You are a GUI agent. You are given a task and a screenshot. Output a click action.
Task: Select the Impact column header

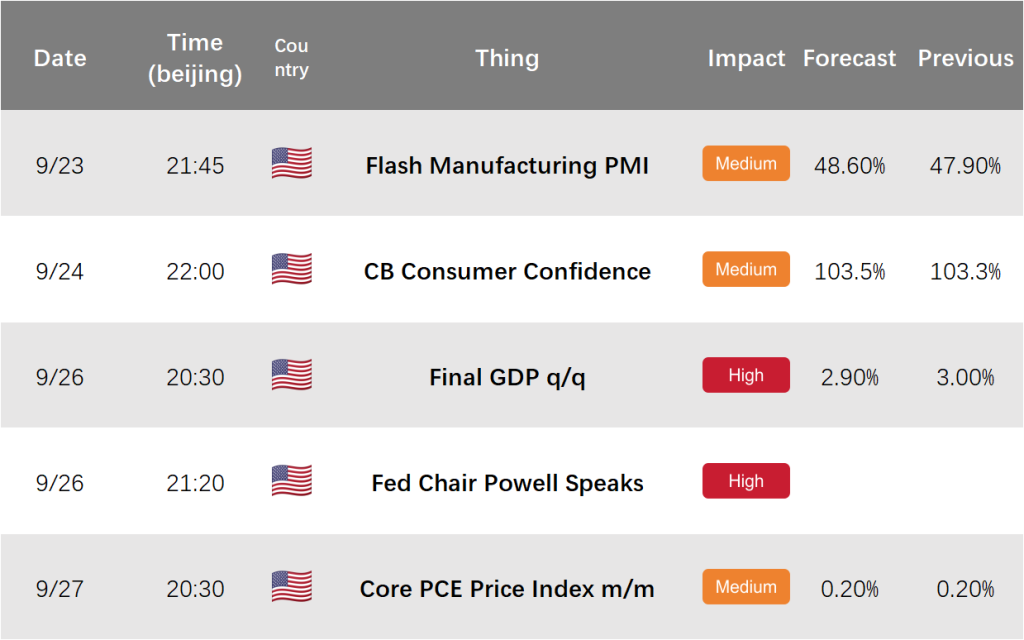[746, 58]
